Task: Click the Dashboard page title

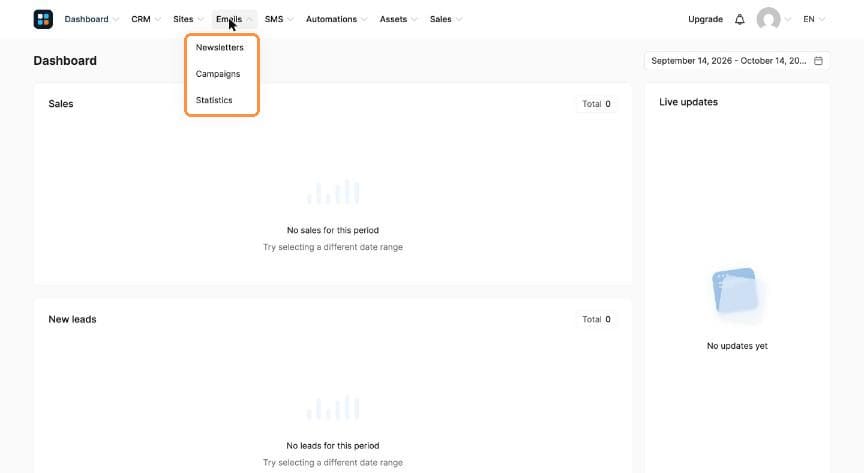Action: 65,61
